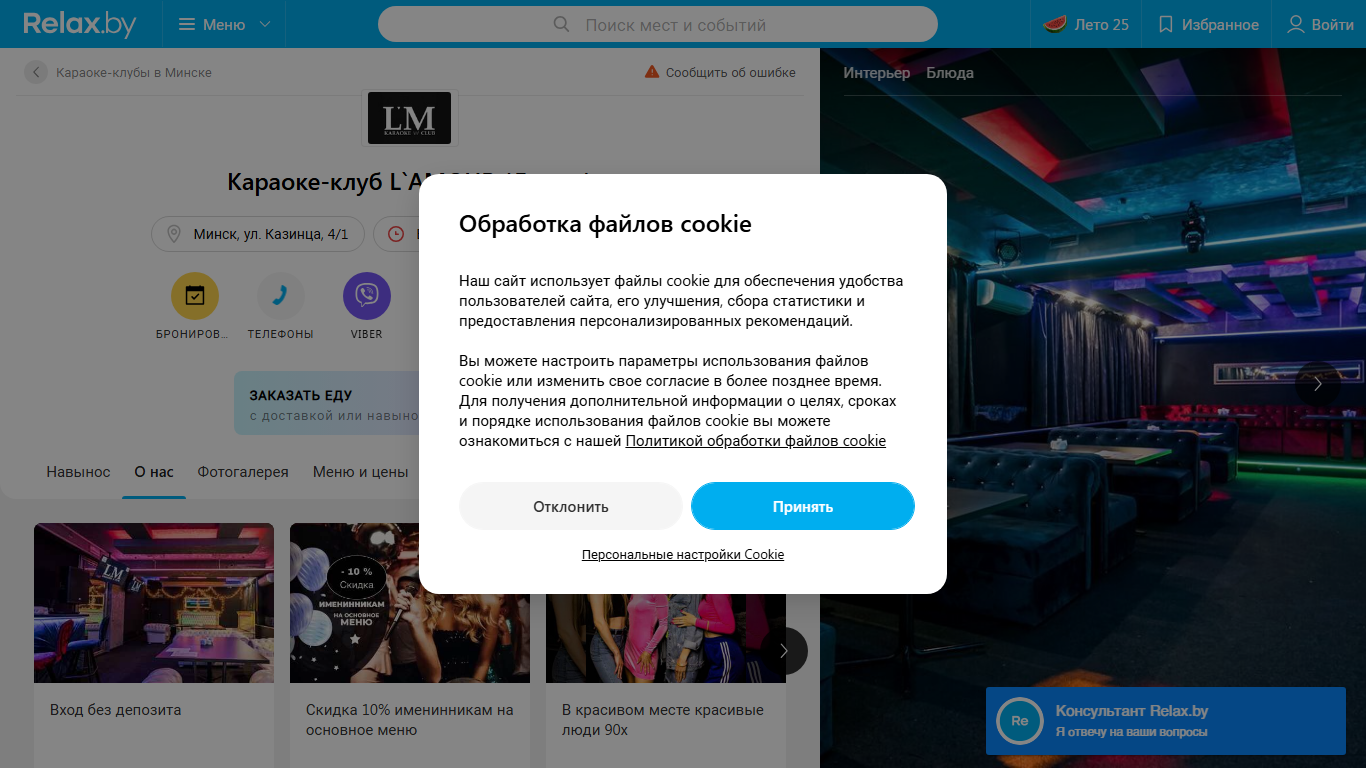This screenshot has width=1366, height=768.
Task: Click Вход без депозита caption text
Action: click(x=116, y=710)
